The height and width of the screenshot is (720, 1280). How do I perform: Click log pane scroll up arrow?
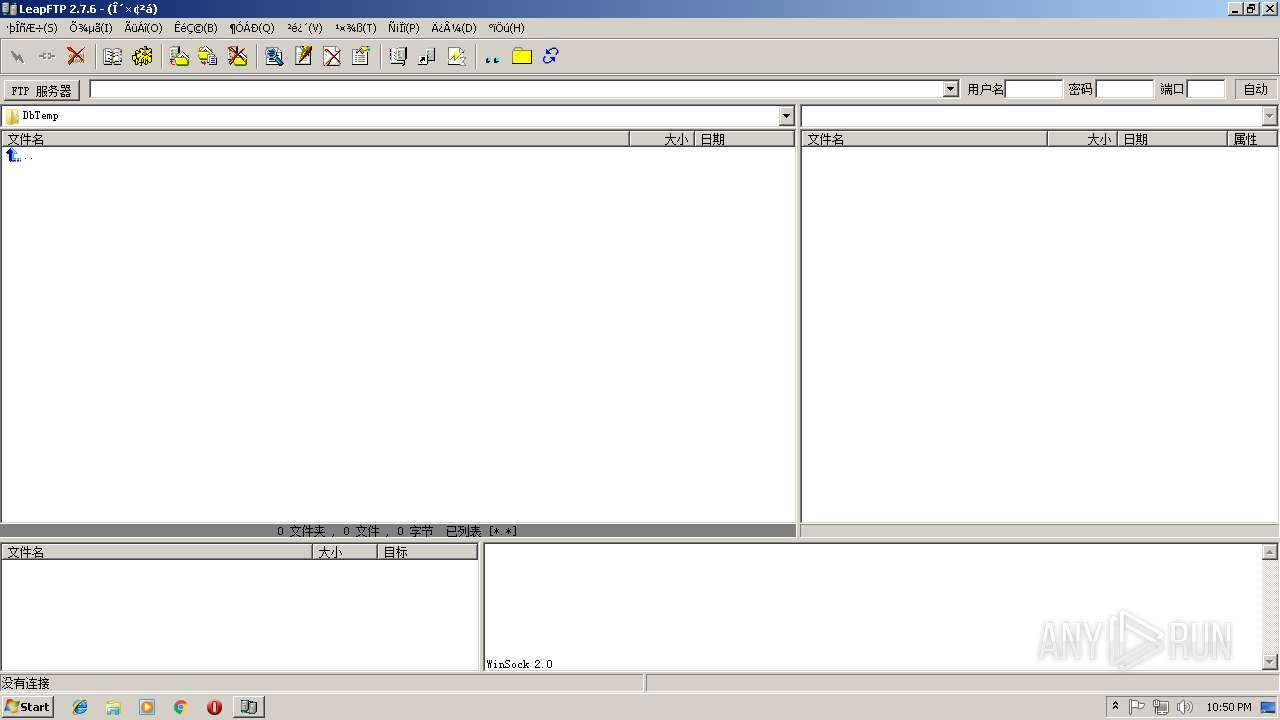(1270, 552)
